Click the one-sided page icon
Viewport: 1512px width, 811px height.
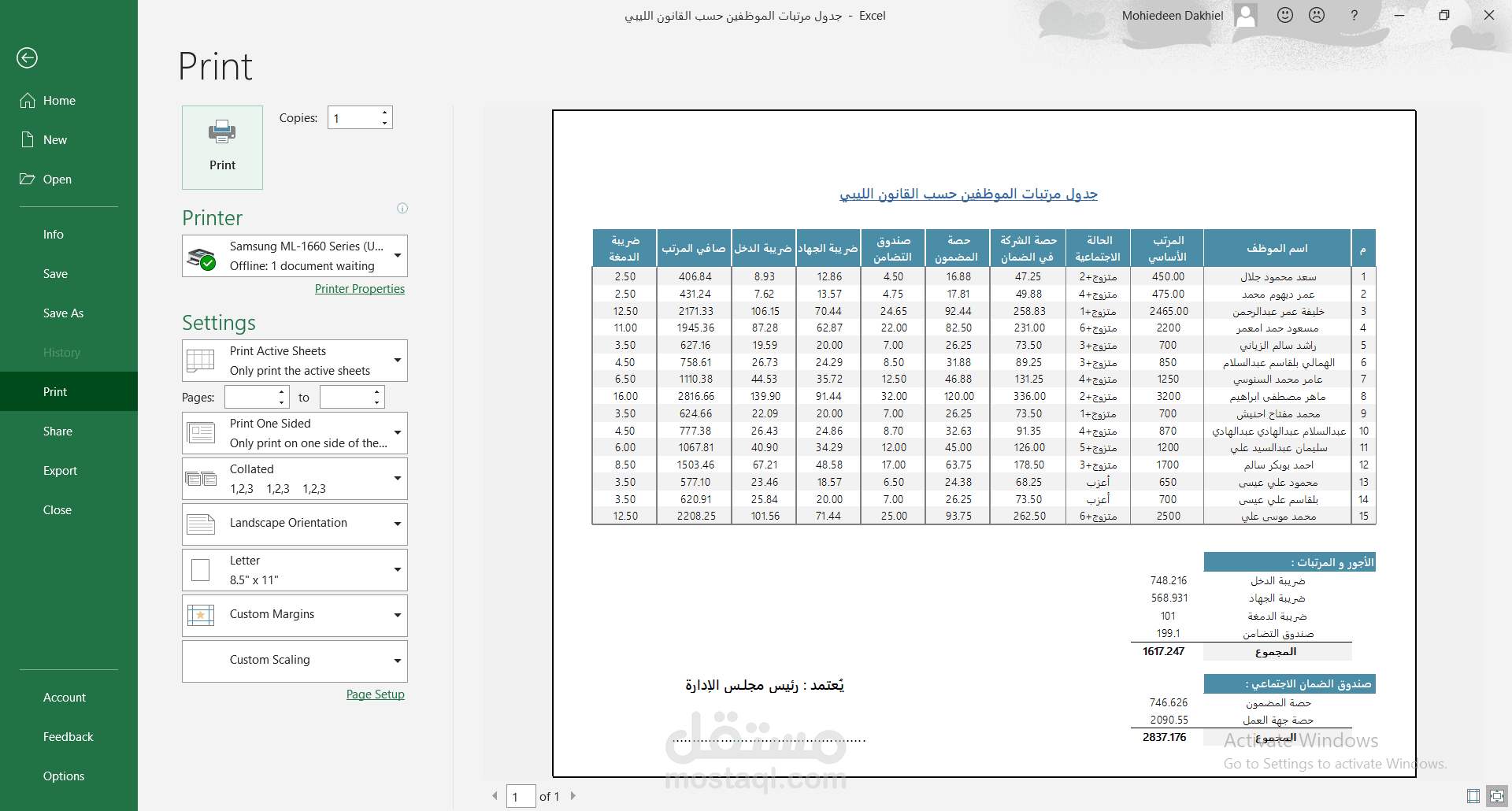(x=201, y=433)
